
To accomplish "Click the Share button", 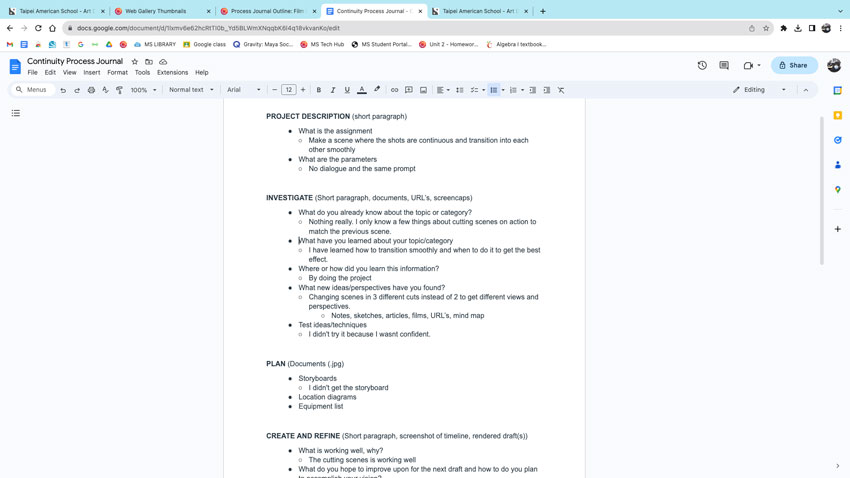I will [794, 65].
